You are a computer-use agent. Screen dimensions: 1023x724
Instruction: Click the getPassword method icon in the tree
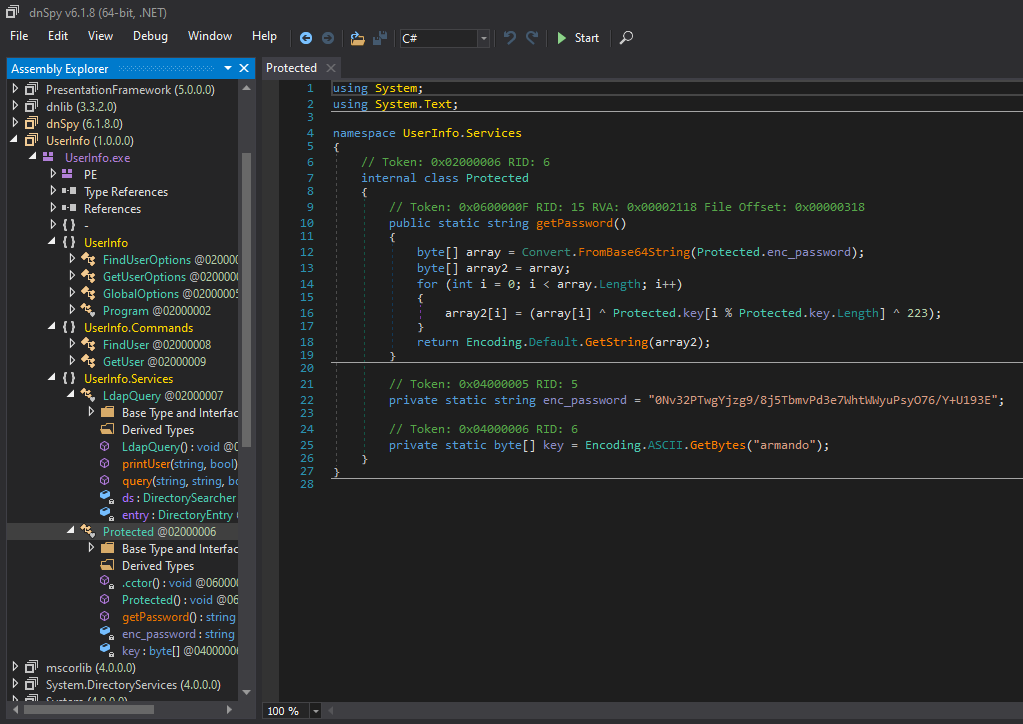[106, 617]
